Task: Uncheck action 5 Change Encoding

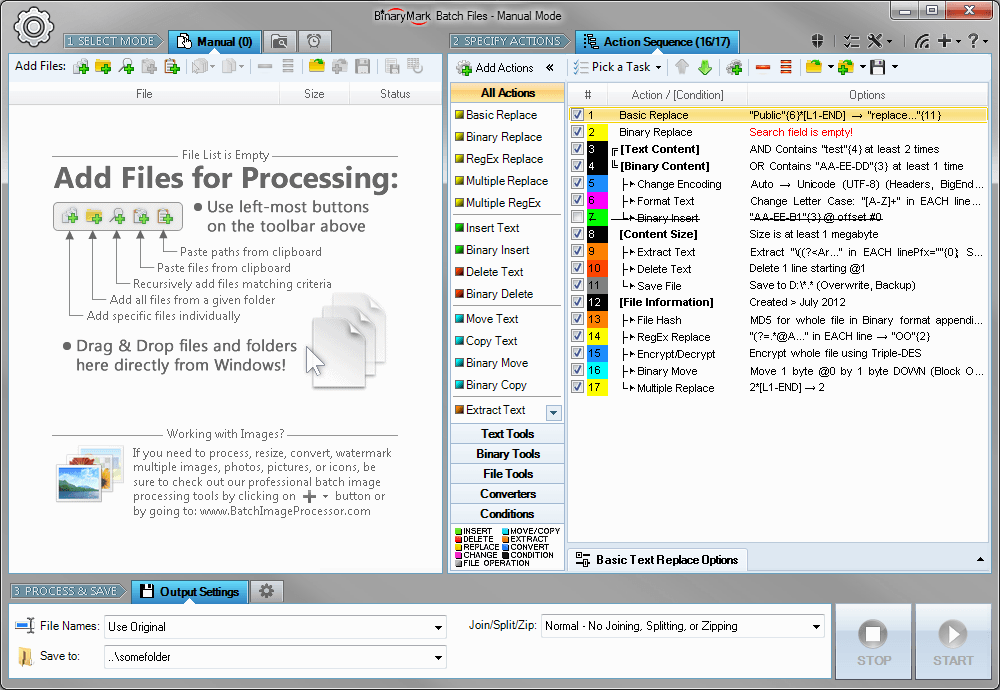Action: pyautogui.click(x=577, y=182)
